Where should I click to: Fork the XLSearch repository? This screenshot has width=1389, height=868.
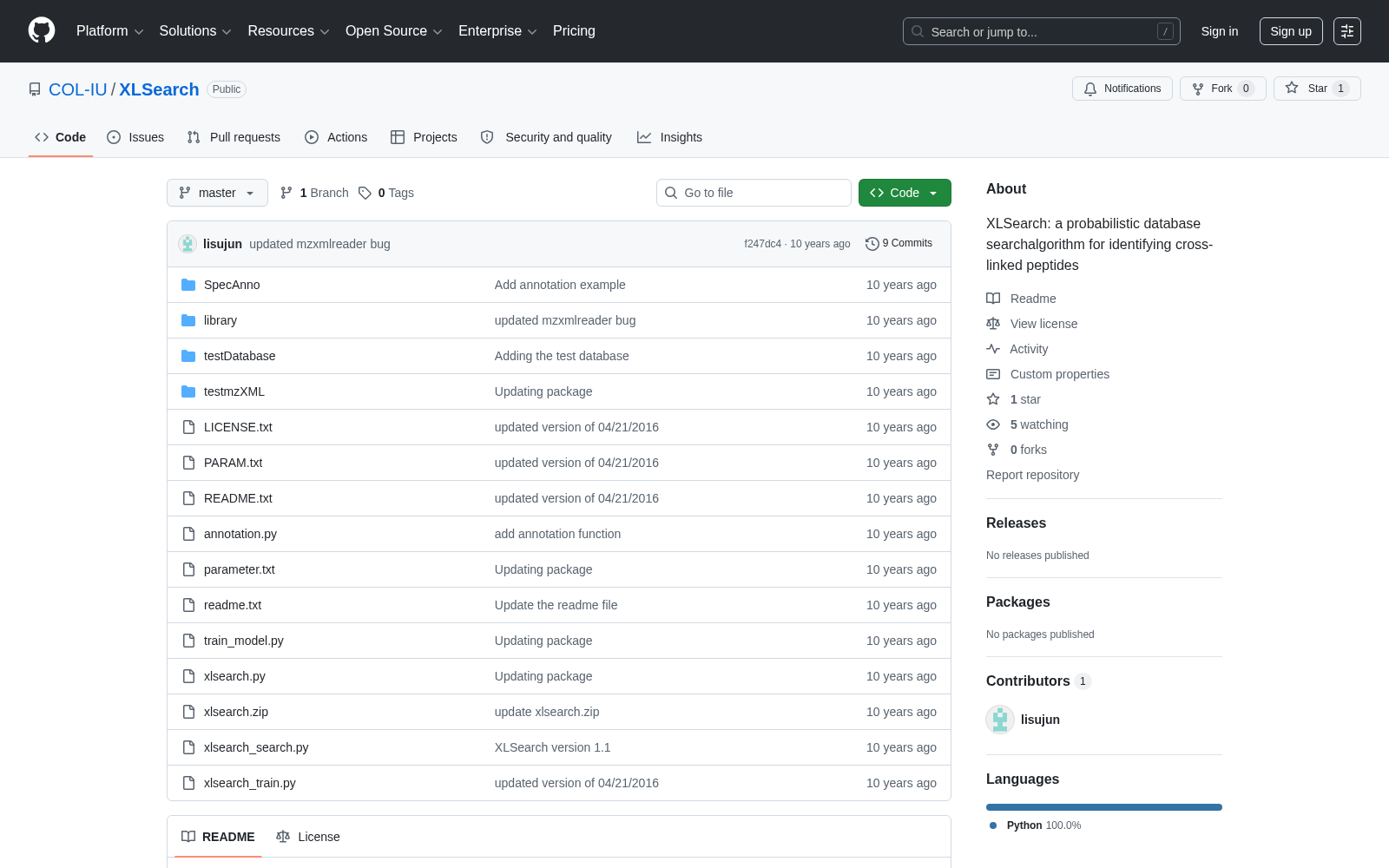pyautogui.click(x=1222, y=89)
